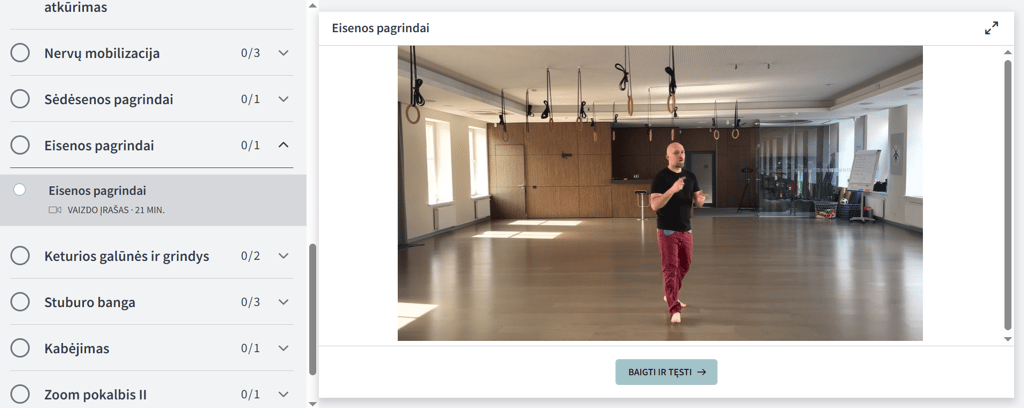Click the 0/2 counter for Keturios galūnės
The height and width of the screenshot is (408, 1024).
click(x=250, y=256)
